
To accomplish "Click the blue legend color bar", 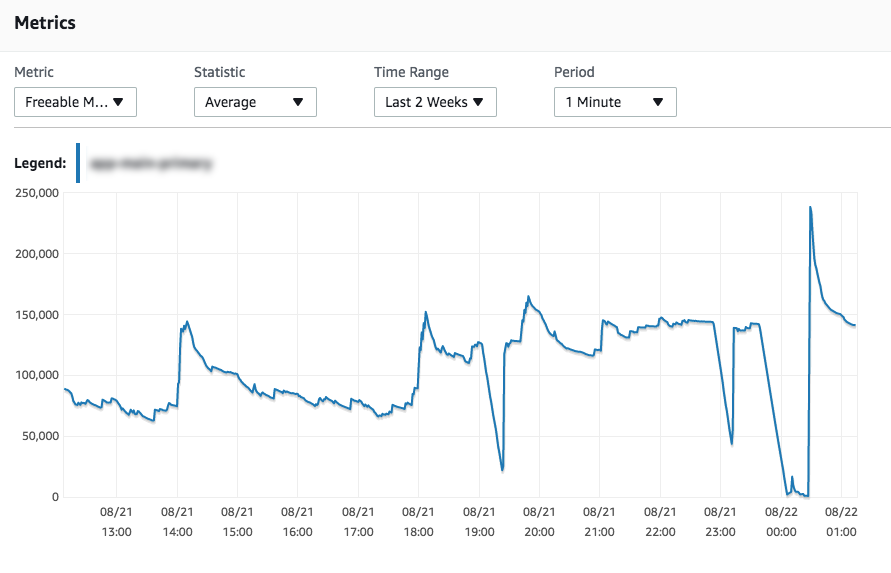I will (x=78, y=163).
